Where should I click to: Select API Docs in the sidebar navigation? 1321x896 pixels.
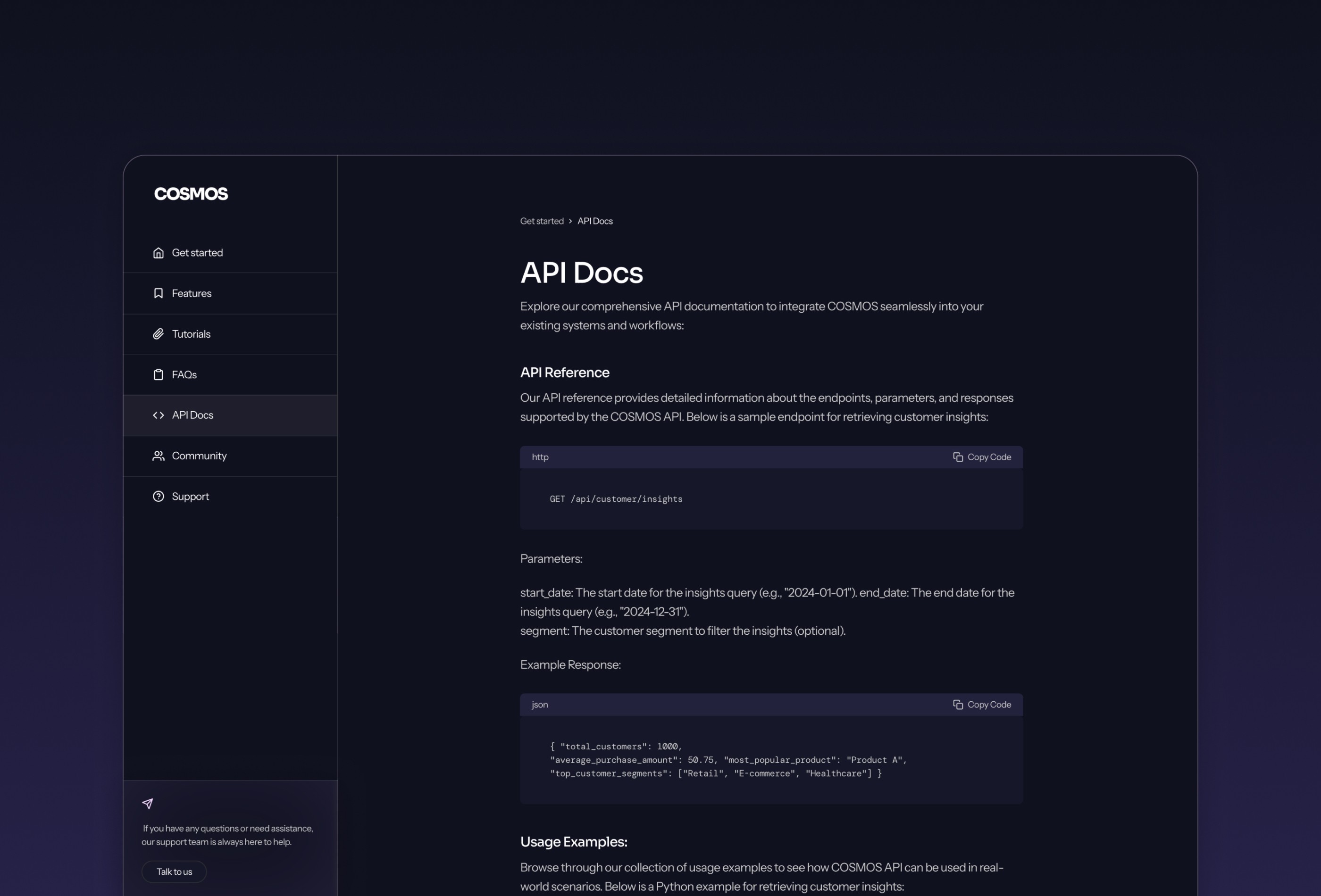(192, 415)
